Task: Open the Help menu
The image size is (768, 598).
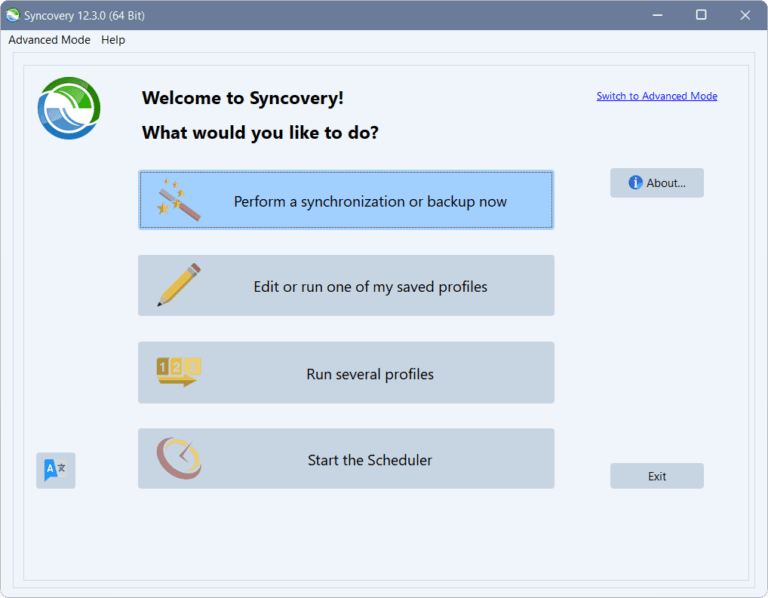Action: pos(113,40)
